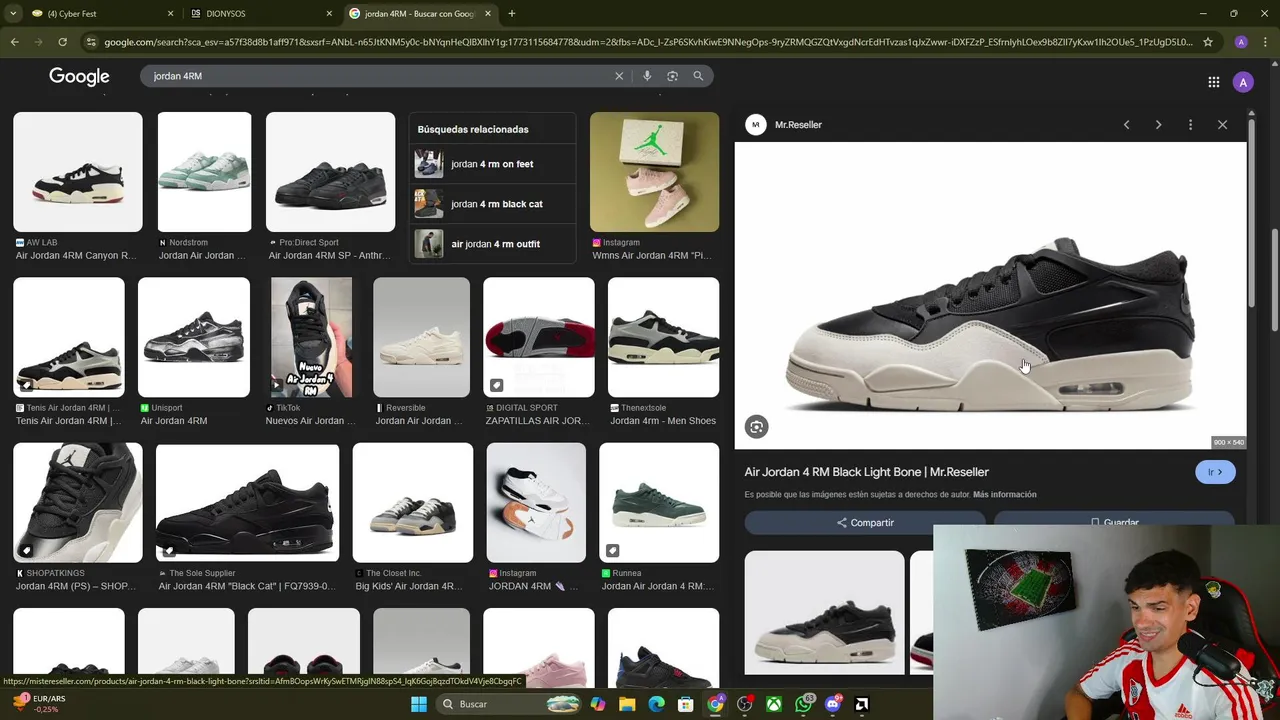The height and width of the screenshot is (720, 1280).
Task: Open the TikTok Nuevos Air Jordan thumbnail
Action: 311,337
